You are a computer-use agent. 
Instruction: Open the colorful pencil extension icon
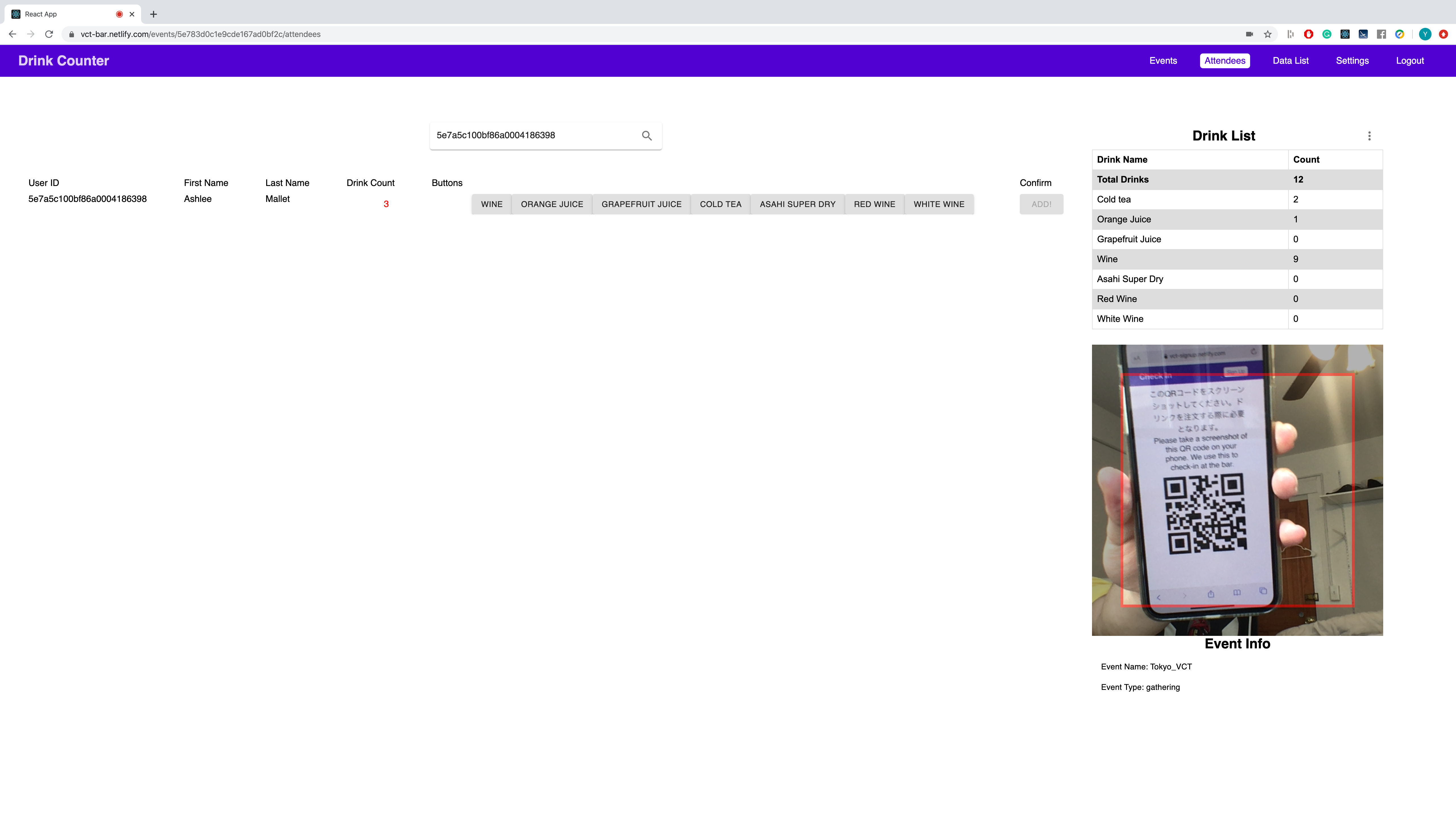[1399, 34]
